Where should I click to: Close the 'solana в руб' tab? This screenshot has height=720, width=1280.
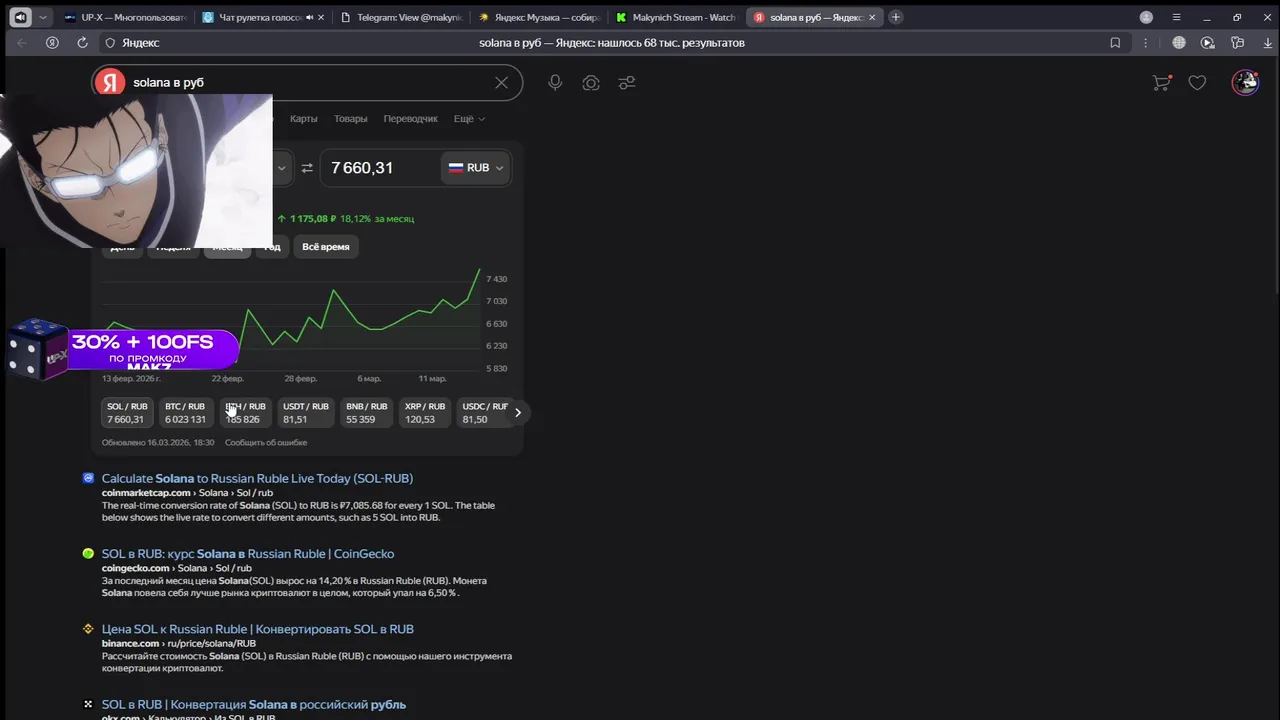pyautogui.click(x=874, y=17)
